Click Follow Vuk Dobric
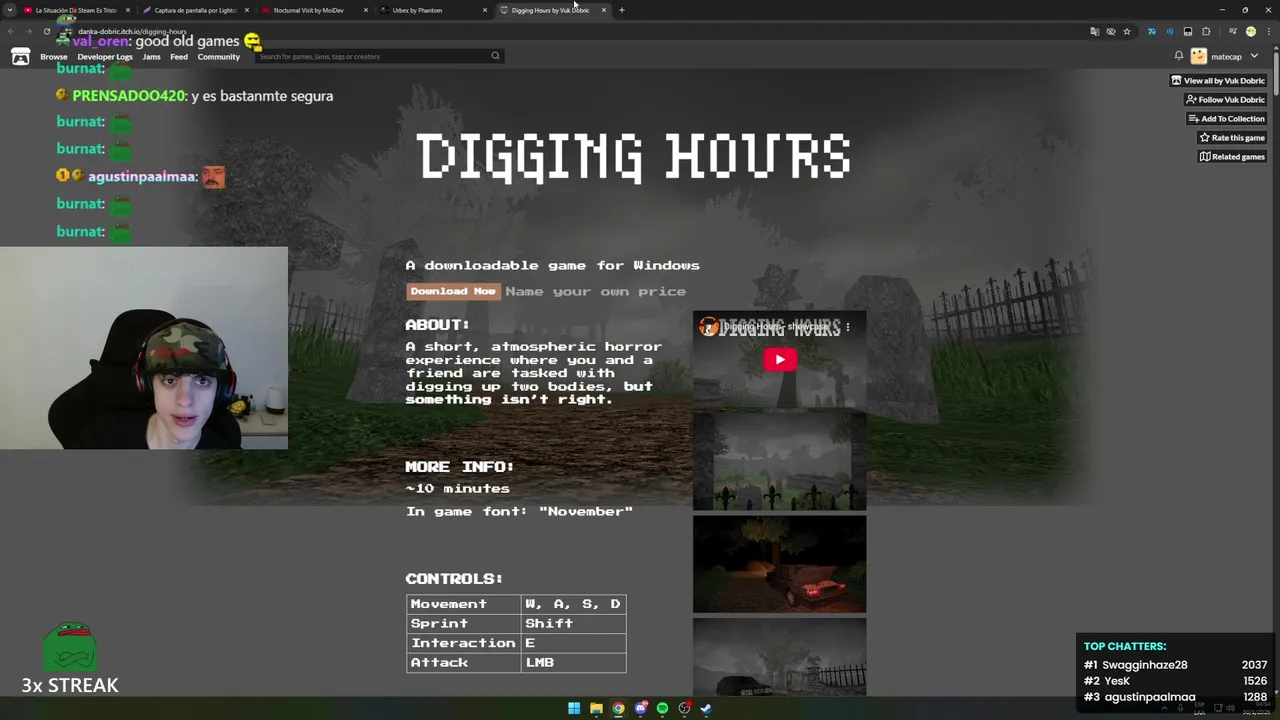 [1225, 100]
